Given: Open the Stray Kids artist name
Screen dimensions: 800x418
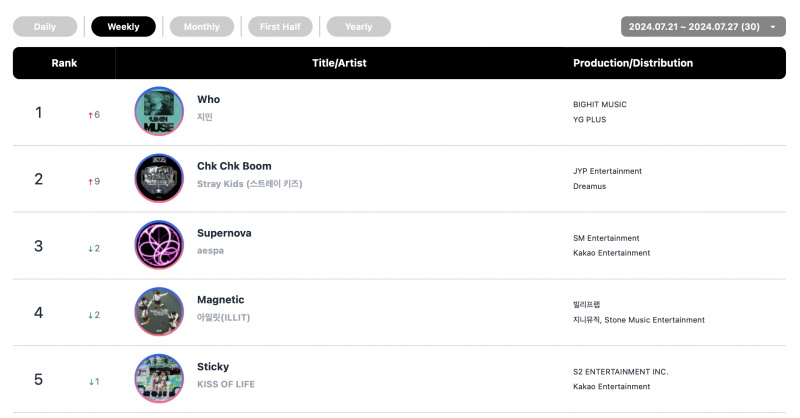Looking at the screenshot, I should click(x=249, y=184).
